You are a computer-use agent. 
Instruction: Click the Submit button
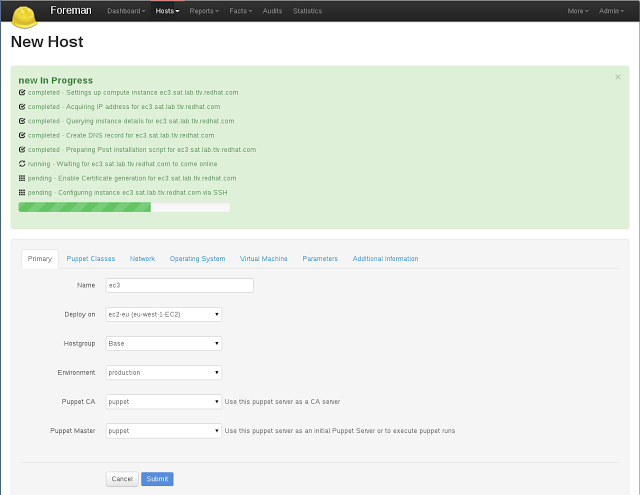pos(157,479)
